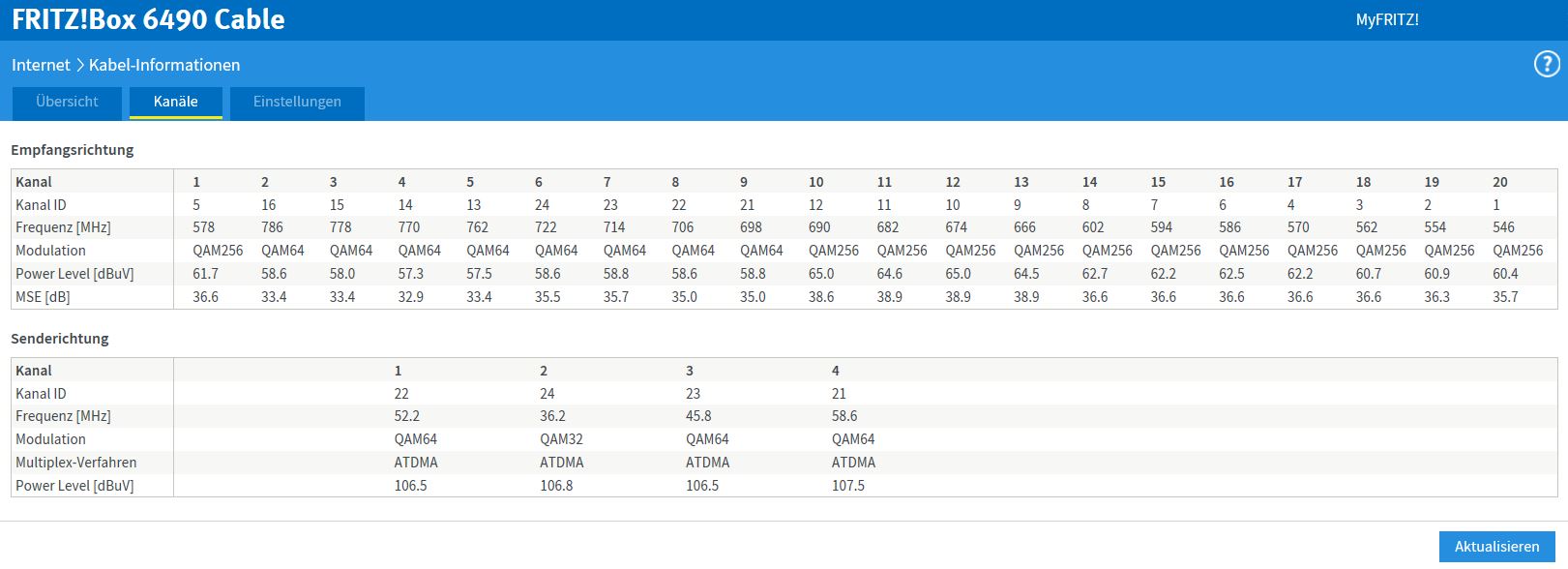Open the Einstellungen tab

click(297, 102)
